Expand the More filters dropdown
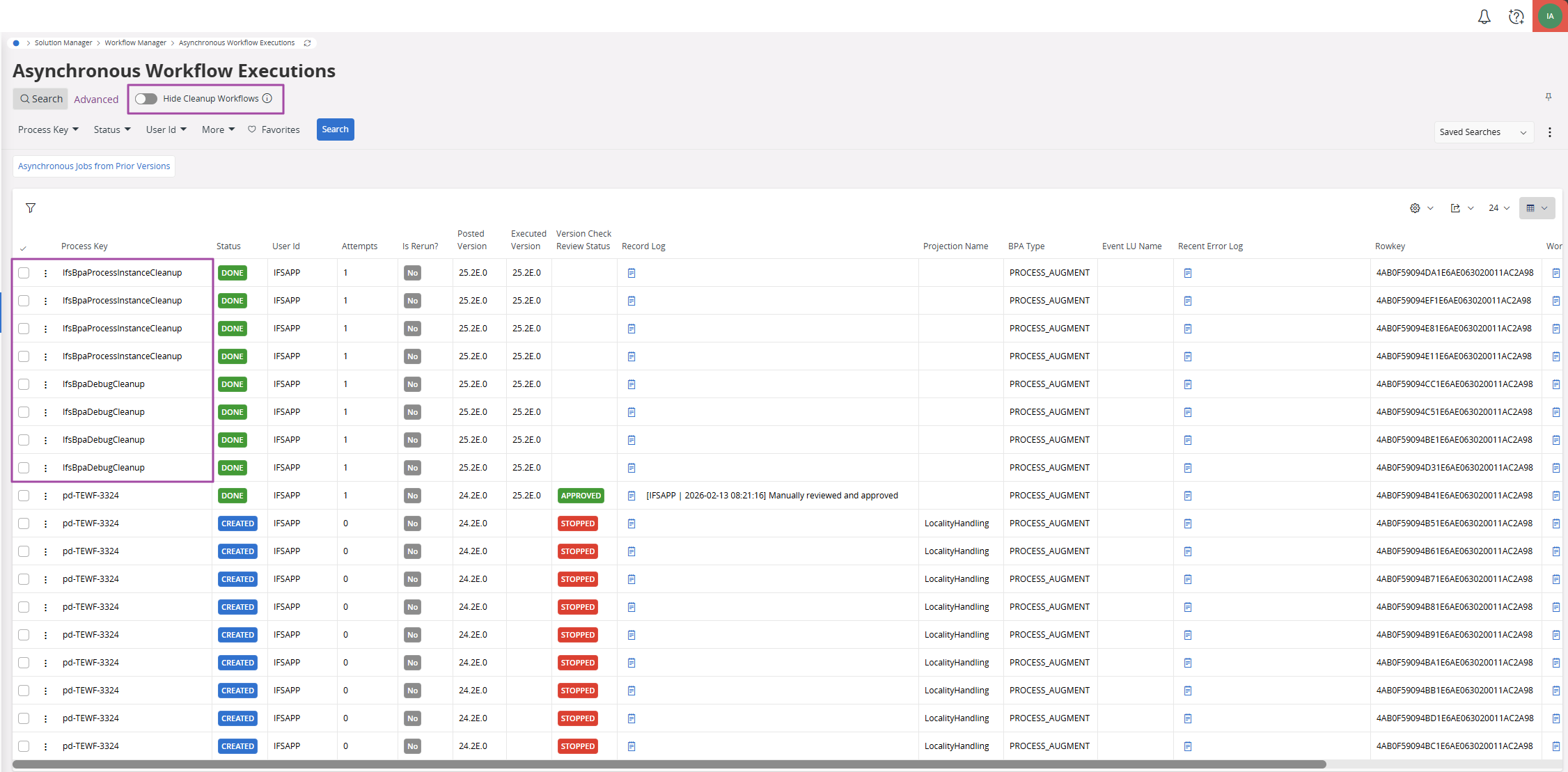 coord(219,129)
